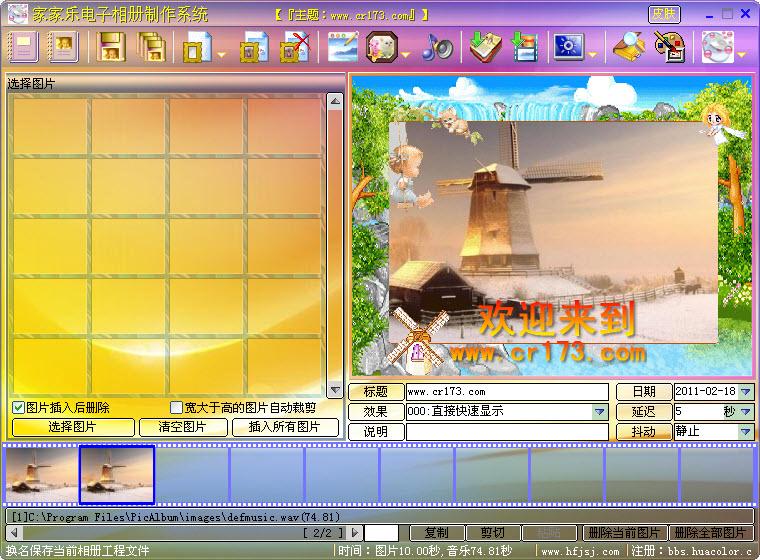Click the 日期 label button
Screen dimensions: 760x560
coord(644,391)
